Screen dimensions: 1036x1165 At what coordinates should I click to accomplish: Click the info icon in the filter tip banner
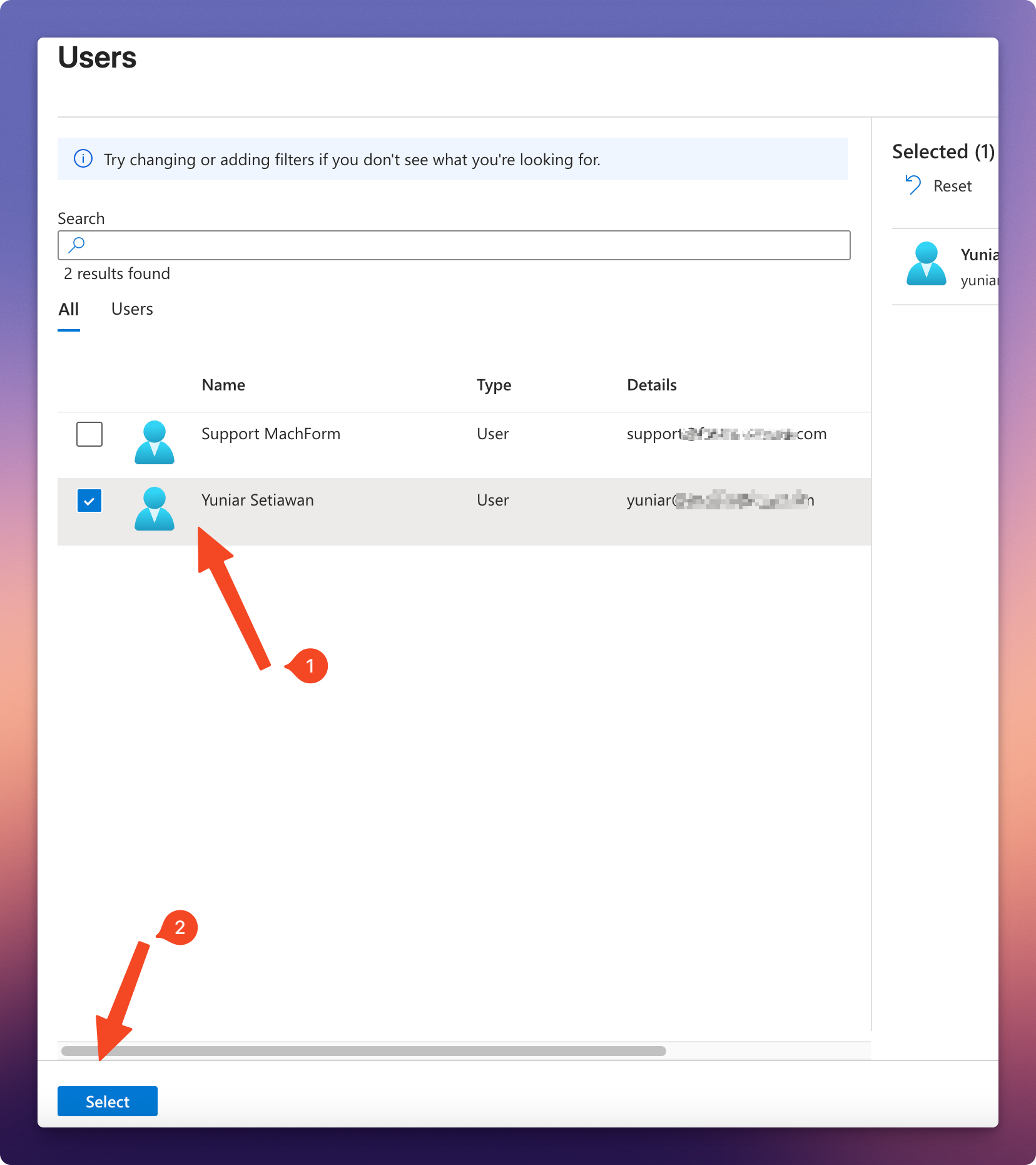(x=83, y=159)
